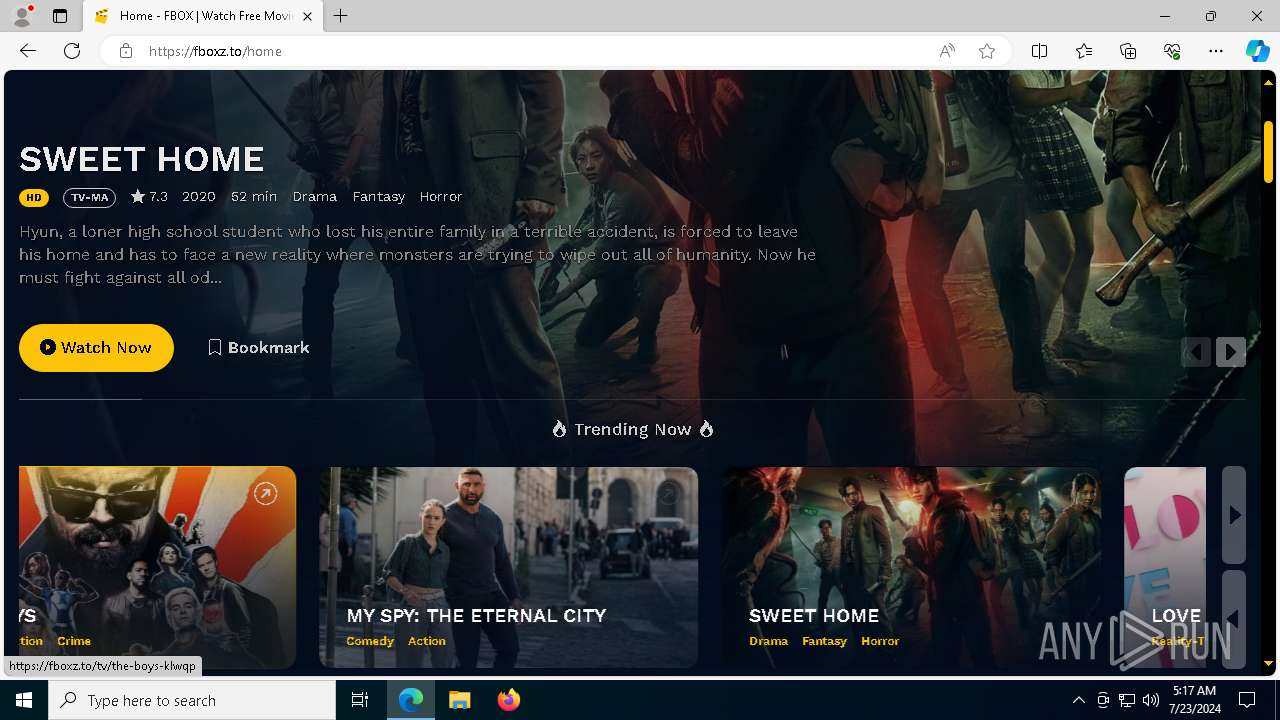Image resolution: width=1280 pixels, height=720 pixels.
Task: Click the taskbar search box
Action: pos(192,700)
